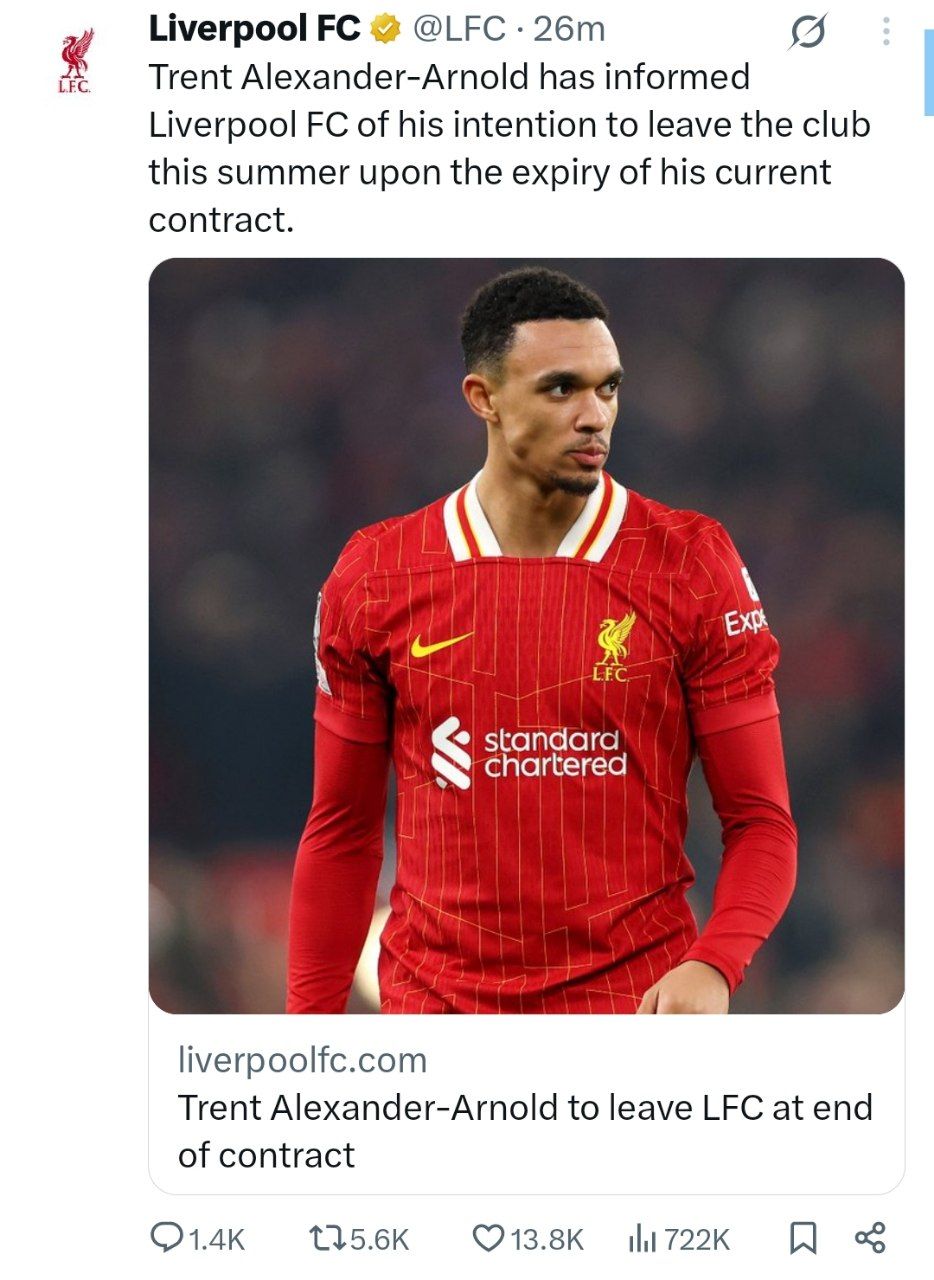Like the tweet with heart icon
The height and width of the screenshot is (1280, 934).
(487, 1238)
